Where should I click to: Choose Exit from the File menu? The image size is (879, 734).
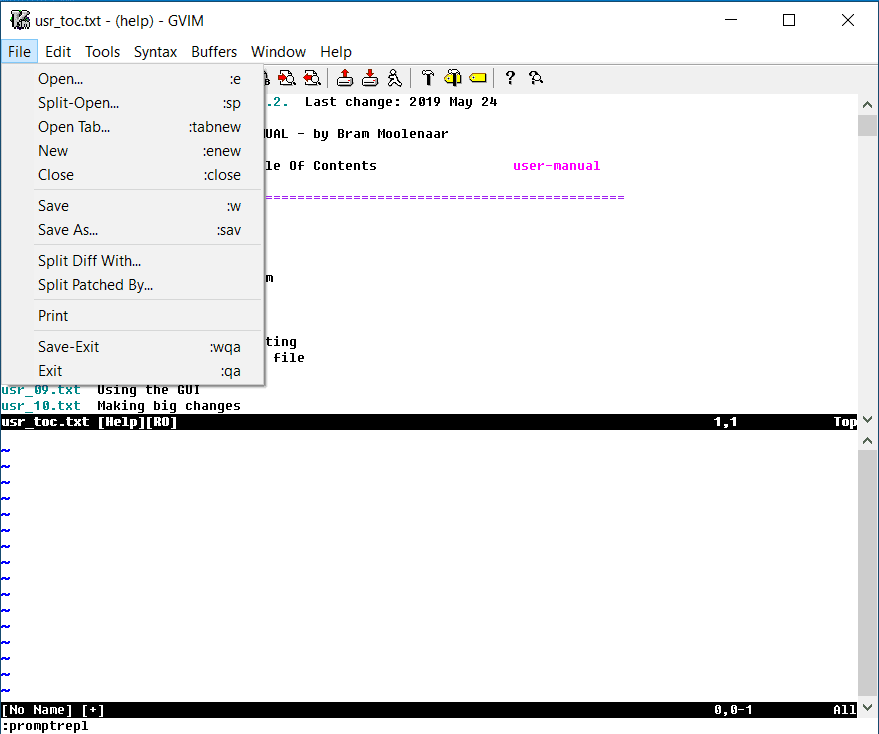[x=133, y=371]
